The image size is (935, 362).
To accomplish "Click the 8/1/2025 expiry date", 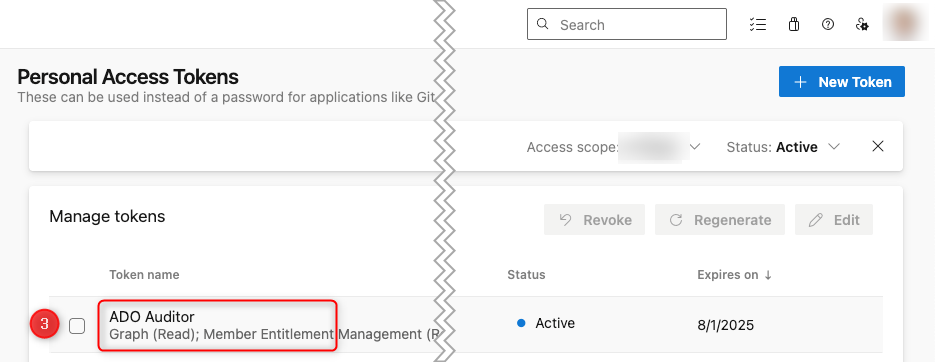I will (x=726, y=325).
